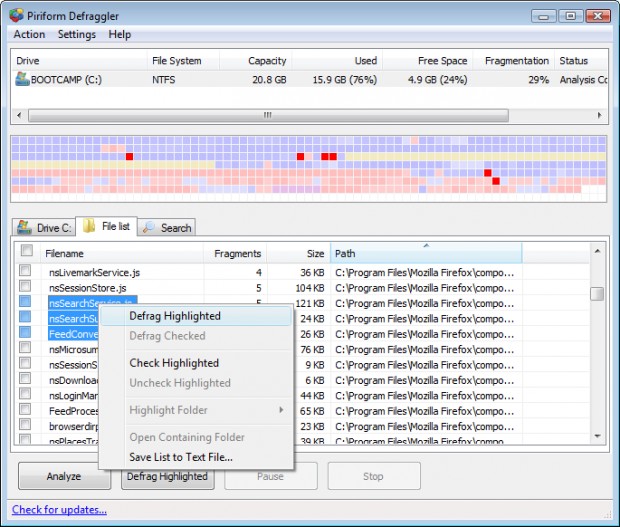The width and height of the screenshot is (620, 527).
Task: Click the Stop button
Action: point(374,476)
